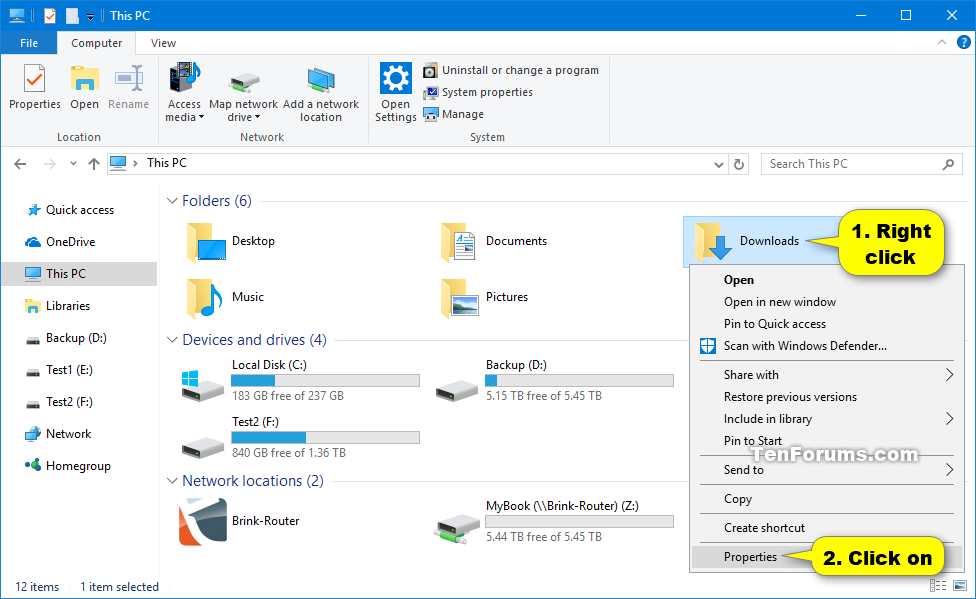Switch to large icons view toggle

pyautogui.click(x=955, y=586)
